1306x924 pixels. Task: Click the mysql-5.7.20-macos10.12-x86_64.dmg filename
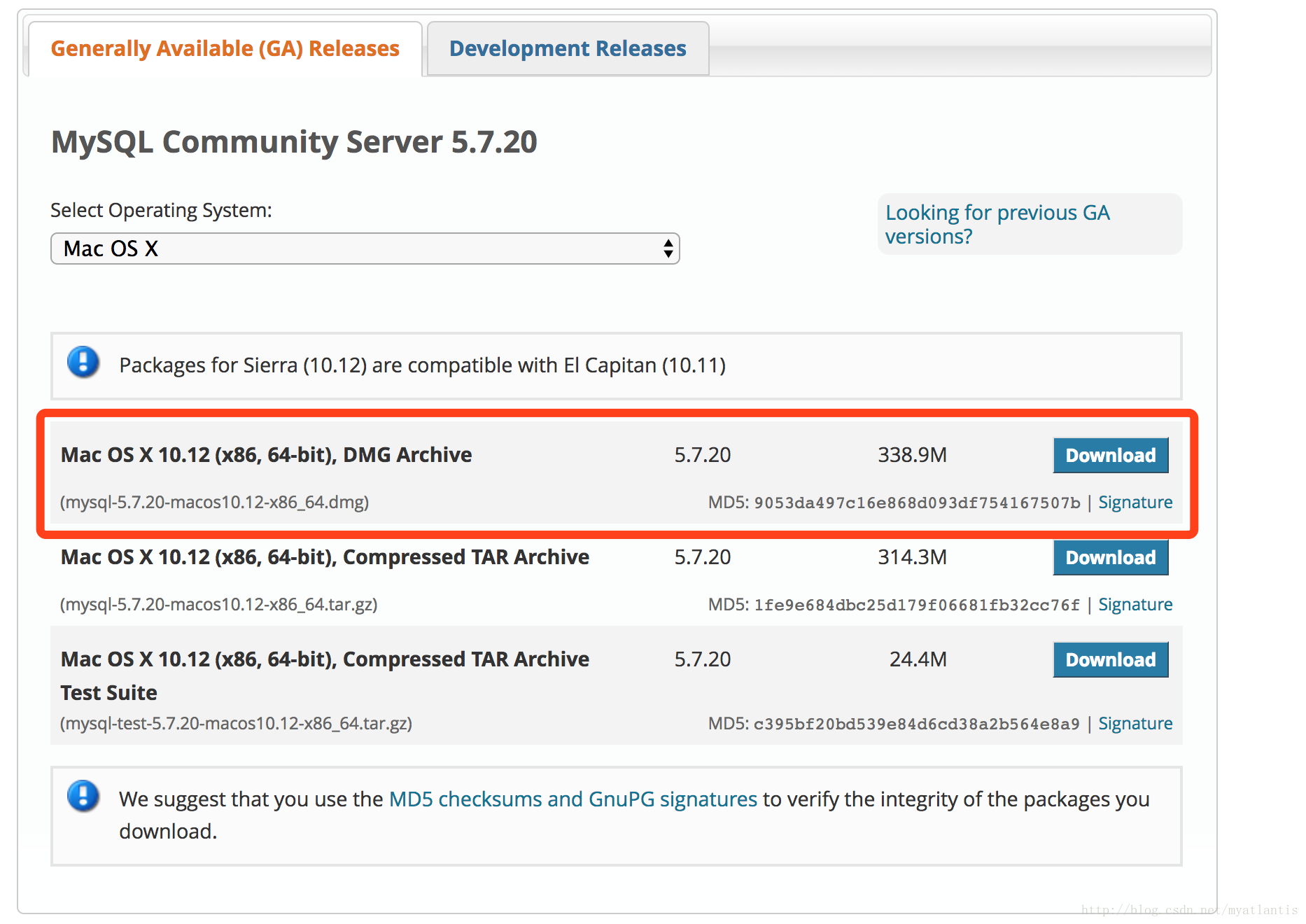coord(214,502)
